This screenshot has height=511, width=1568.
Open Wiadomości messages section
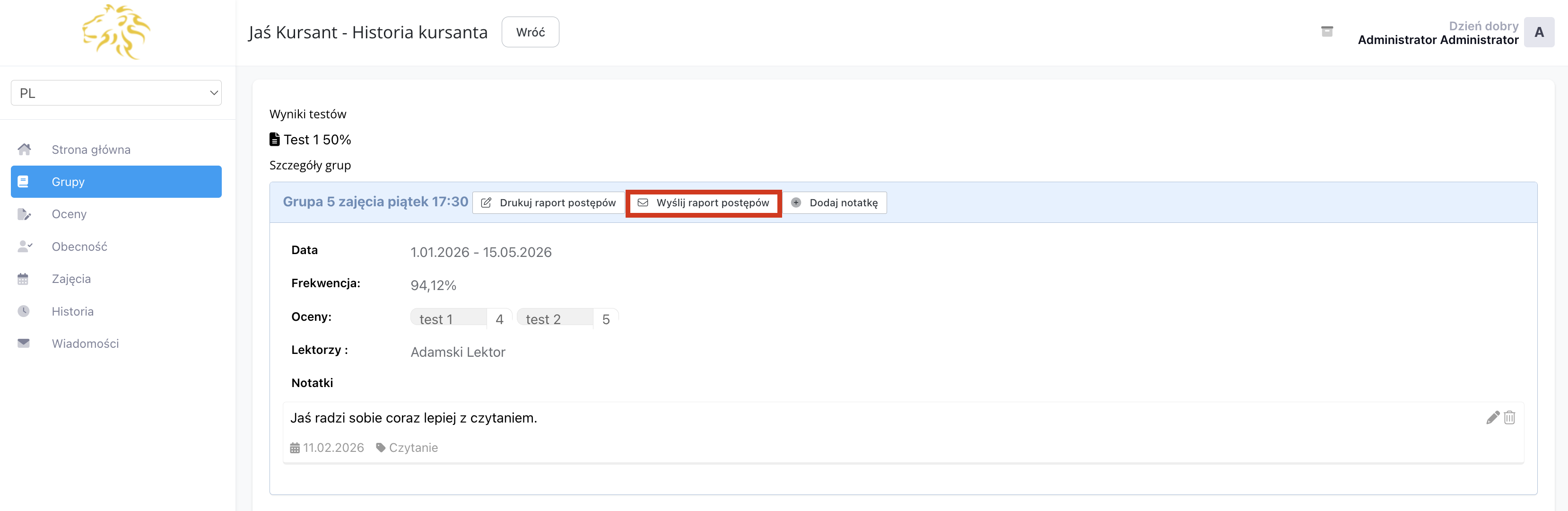click(x=85, y=344)
